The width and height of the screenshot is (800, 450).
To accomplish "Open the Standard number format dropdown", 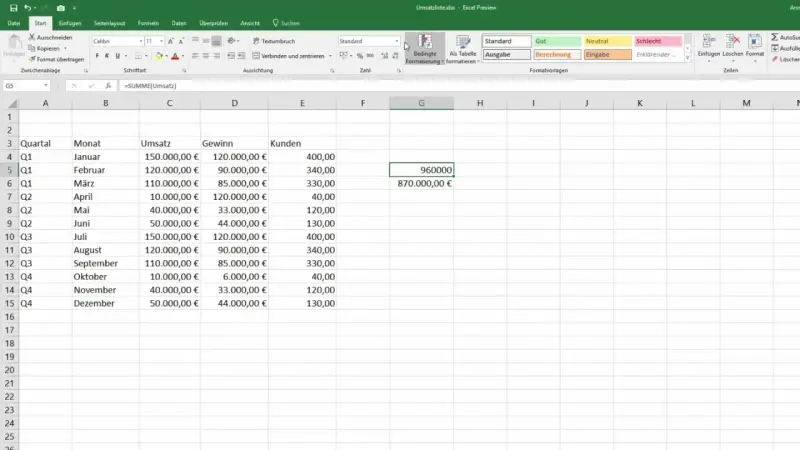I will pyautogui.click(x=396, y=41).
